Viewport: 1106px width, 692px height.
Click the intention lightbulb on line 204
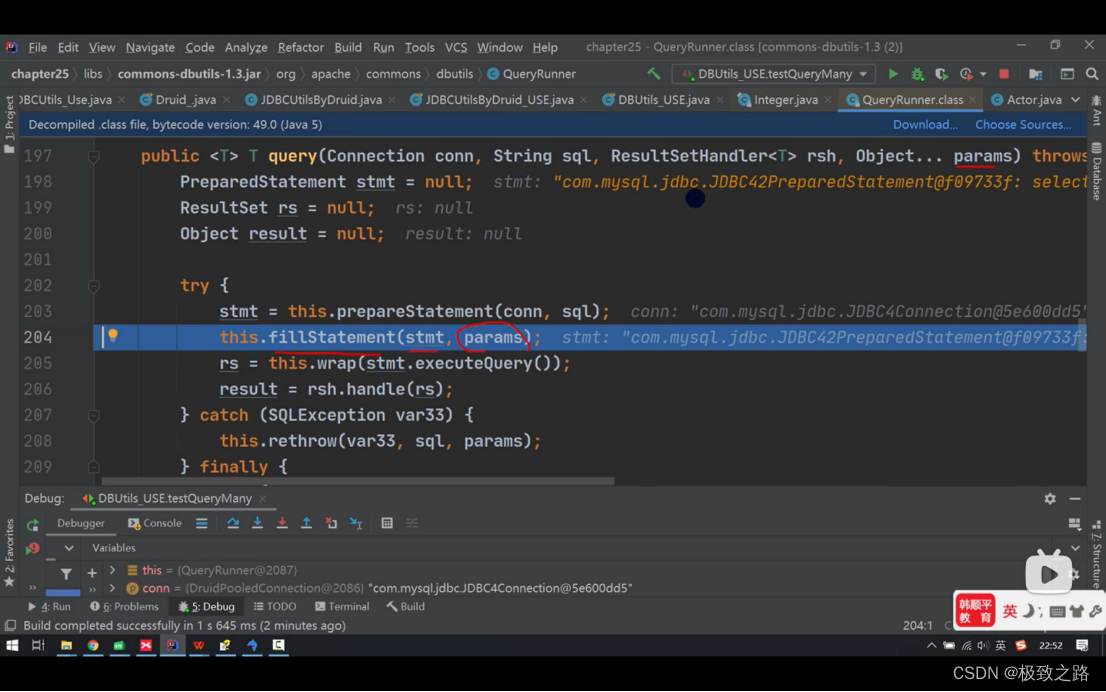click(x=113, y=336)
